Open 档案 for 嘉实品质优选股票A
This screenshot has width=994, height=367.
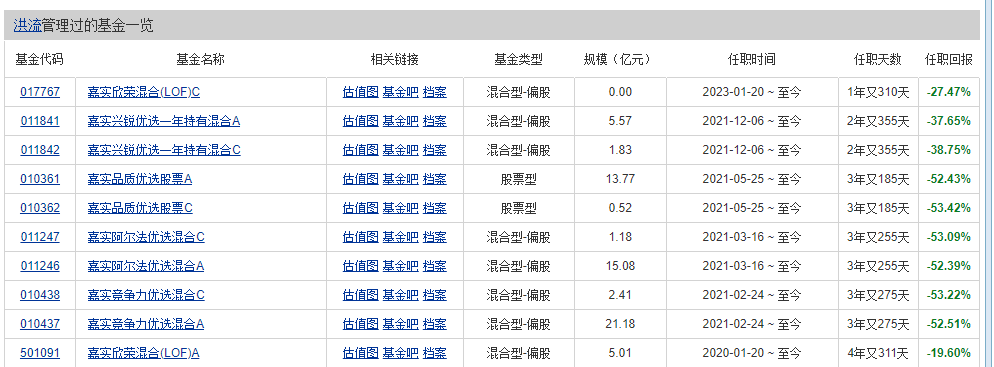coord(435,179)
